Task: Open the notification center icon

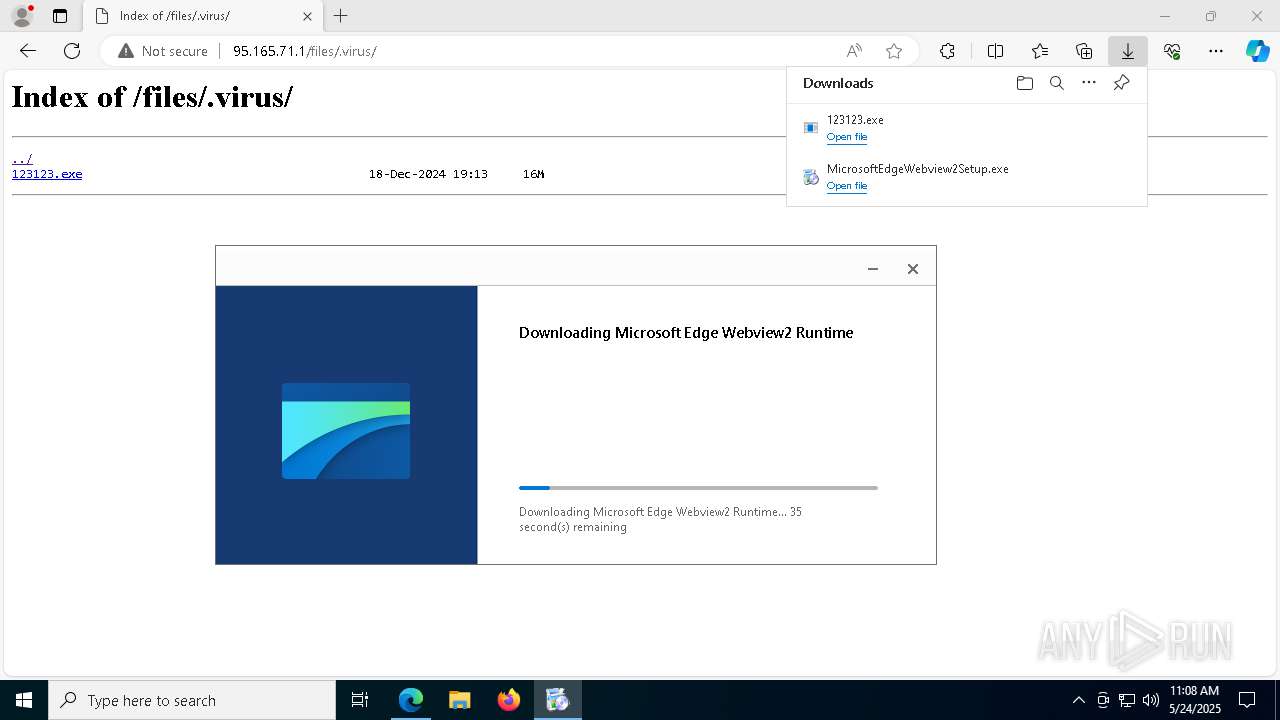Action: coord(1247,700)
